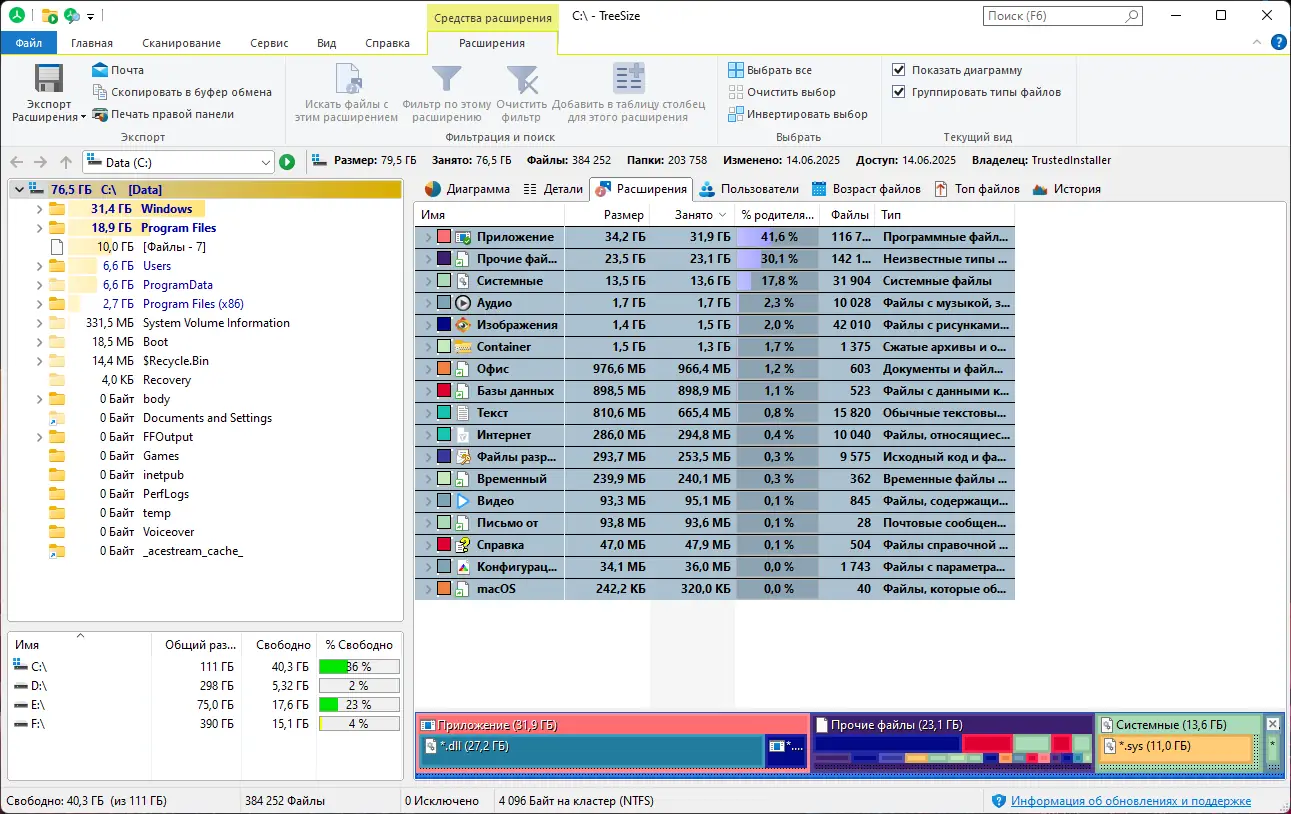The height and width of the screenshot is (814, 1291).
Task: Click the Изображения row picture icon
Action: (x=463, y=325)
